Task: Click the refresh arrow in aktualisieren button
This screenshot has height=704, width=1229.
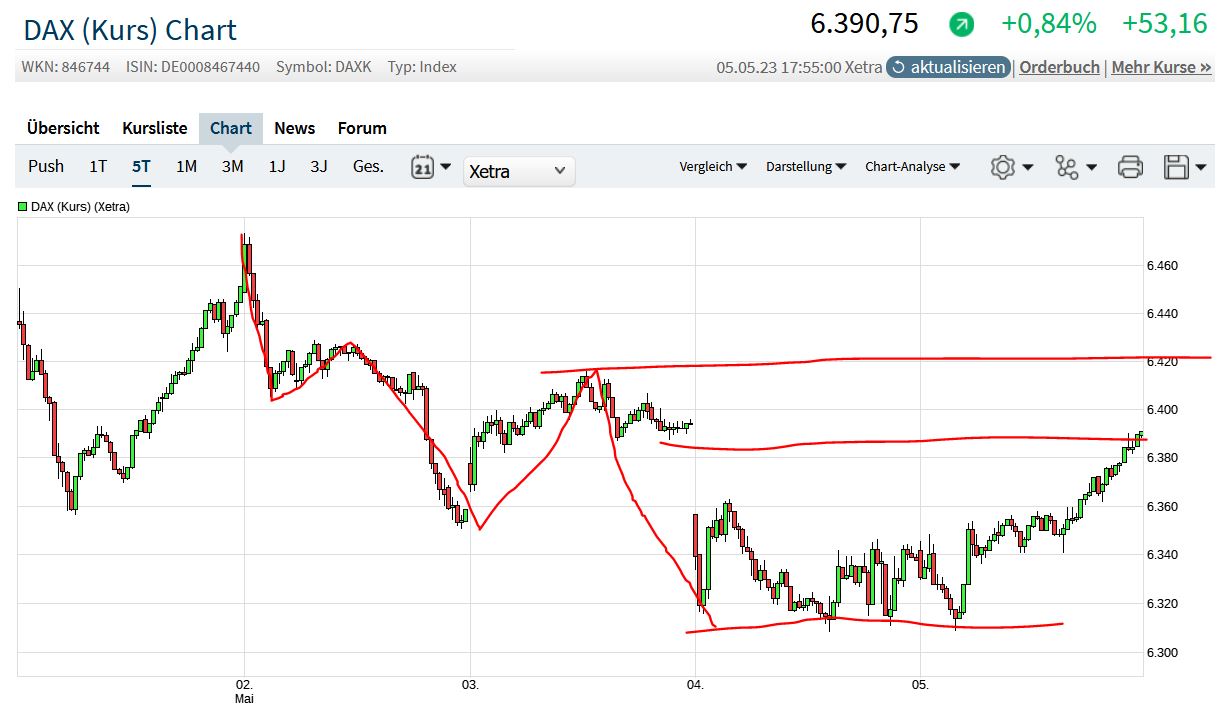Action: point(898,67)
